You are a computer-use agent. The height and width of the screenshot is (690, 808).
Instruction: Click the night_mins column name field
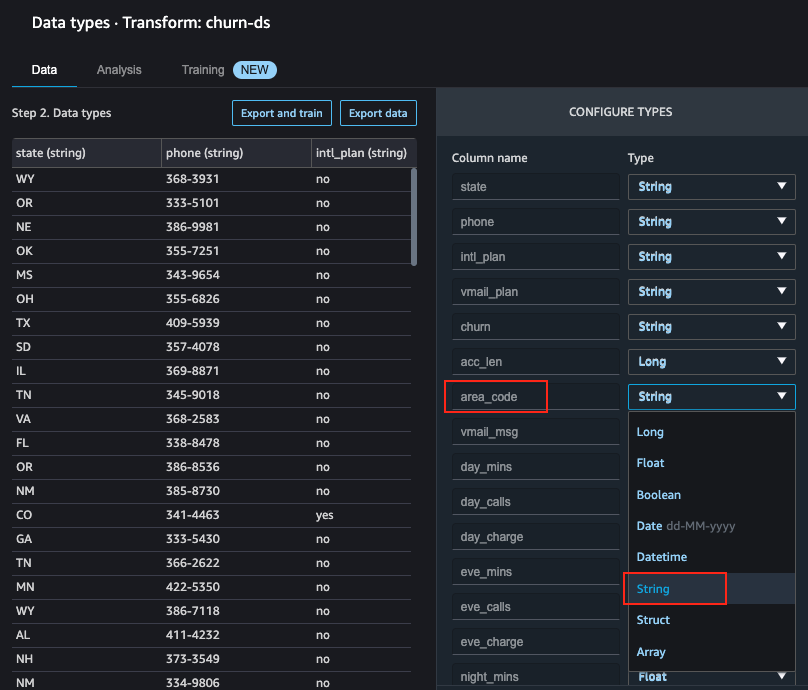click(x=535, y=677)
